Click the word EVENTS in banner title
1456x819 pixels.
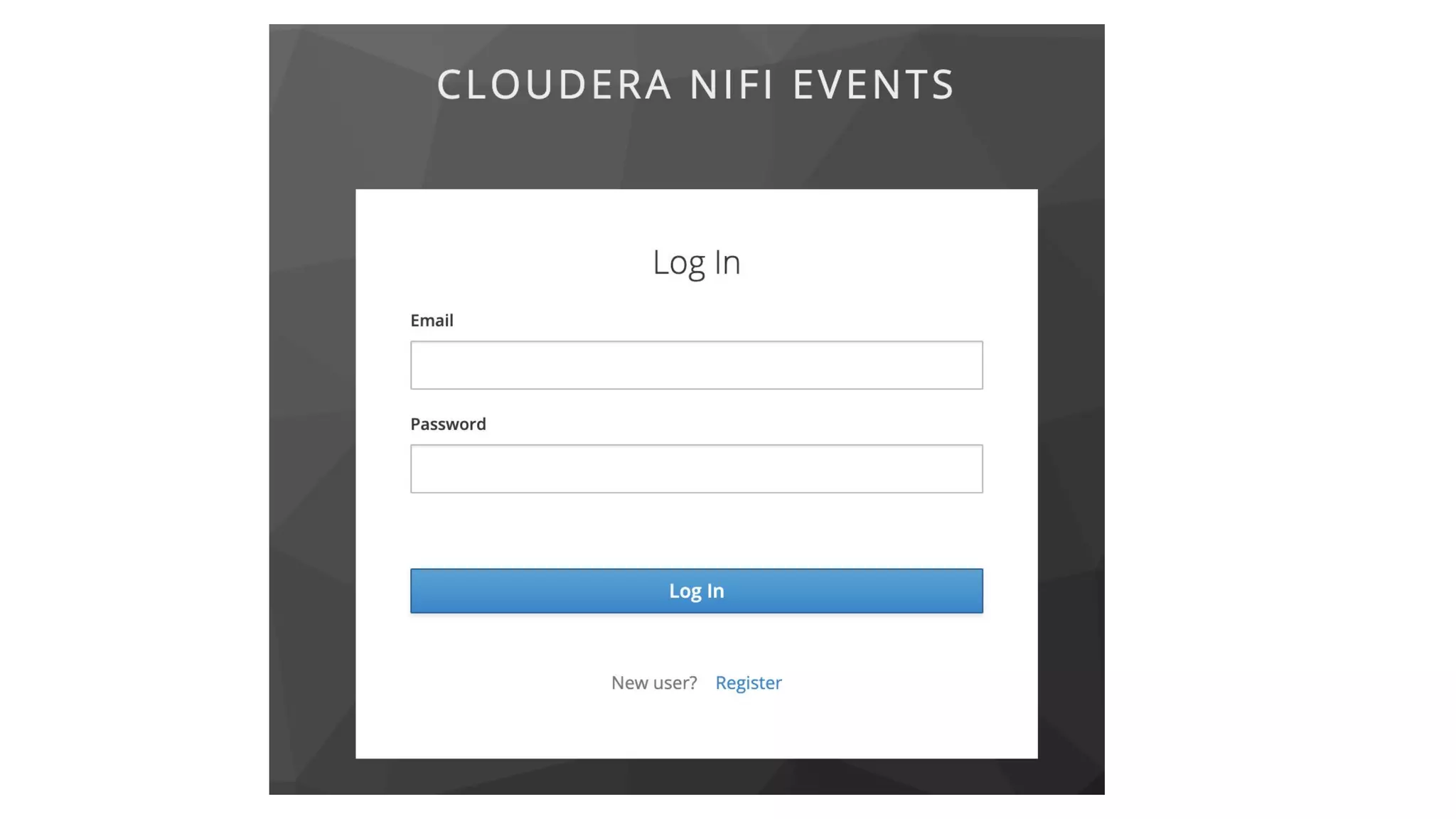(873, 85)
